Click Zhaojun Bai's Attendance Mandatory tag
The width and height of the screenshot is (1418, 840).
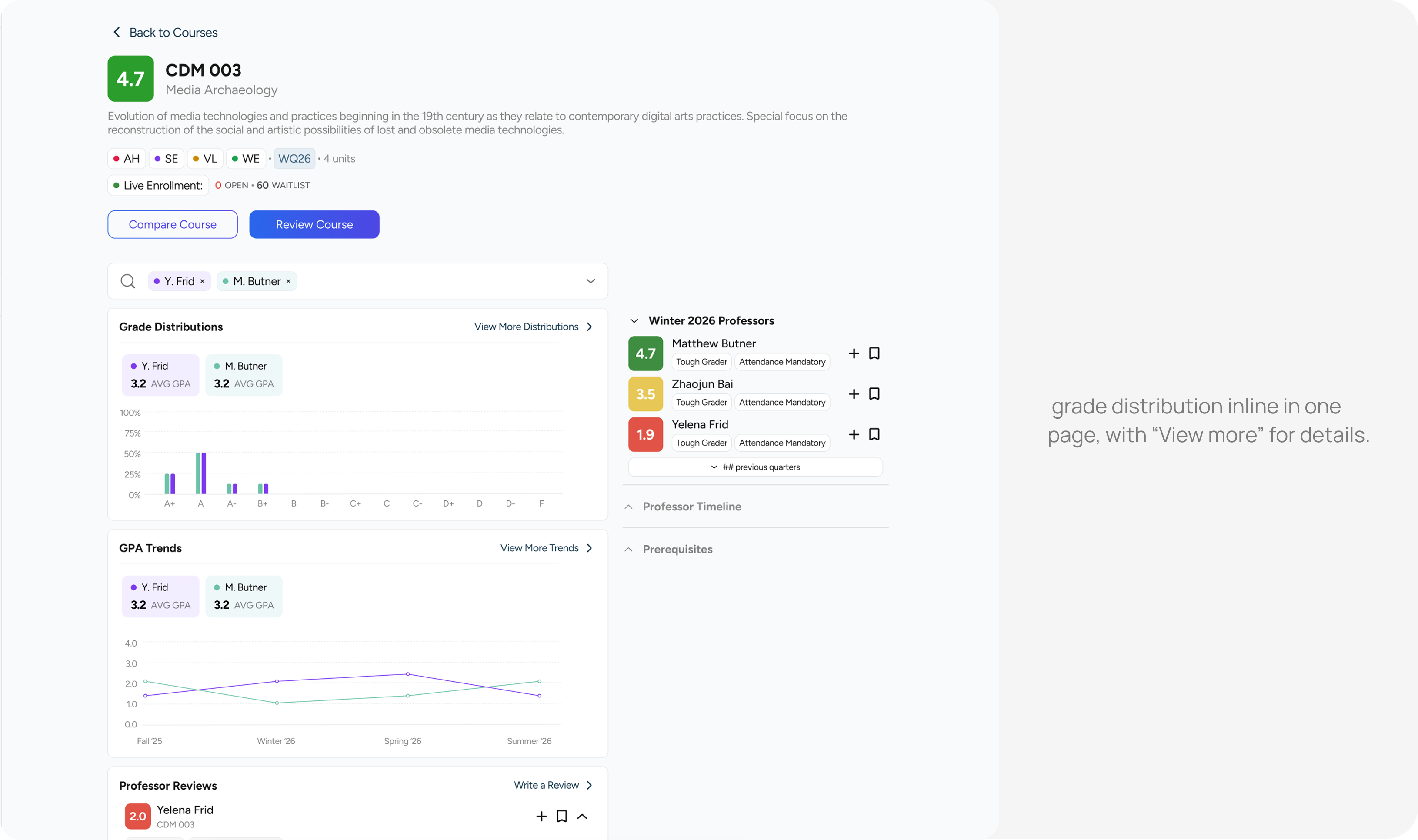coord(782,403)
